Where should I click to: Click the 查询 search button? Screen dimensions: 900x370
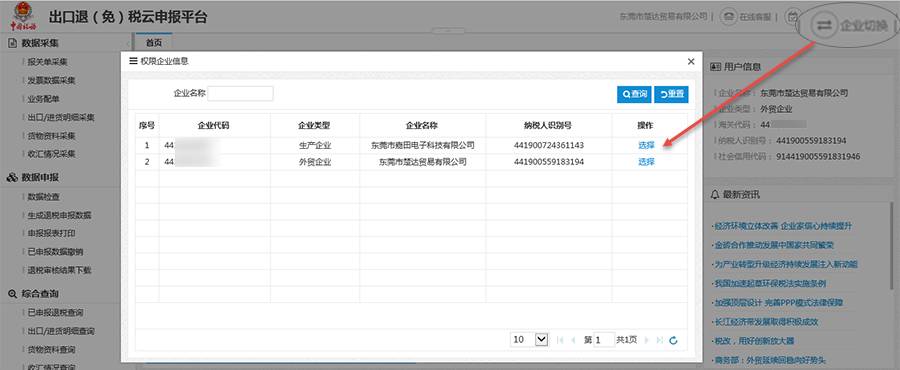point(634,94)
